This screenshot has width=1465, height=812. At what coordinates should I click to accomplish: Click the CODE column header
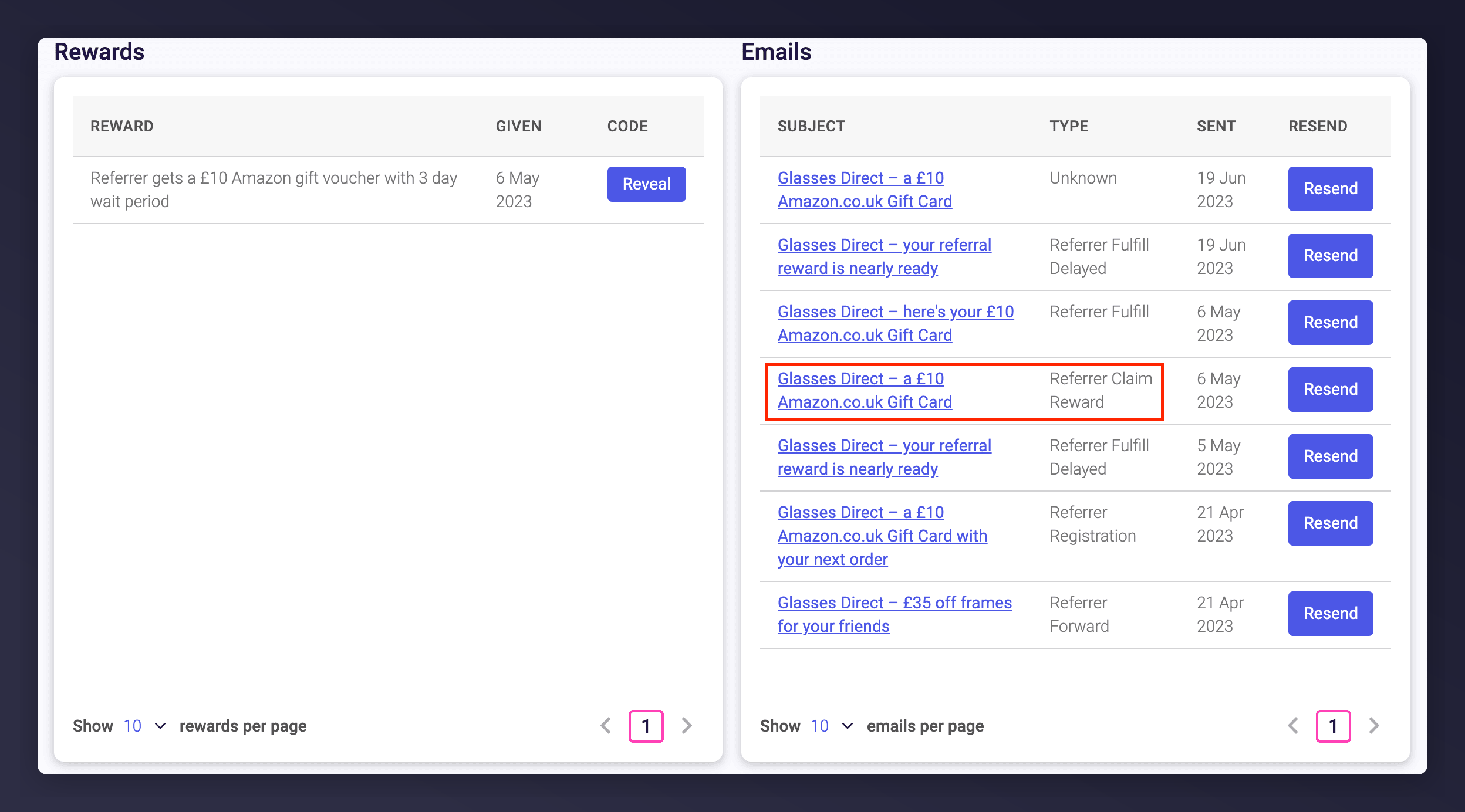[x=627, y=126]
